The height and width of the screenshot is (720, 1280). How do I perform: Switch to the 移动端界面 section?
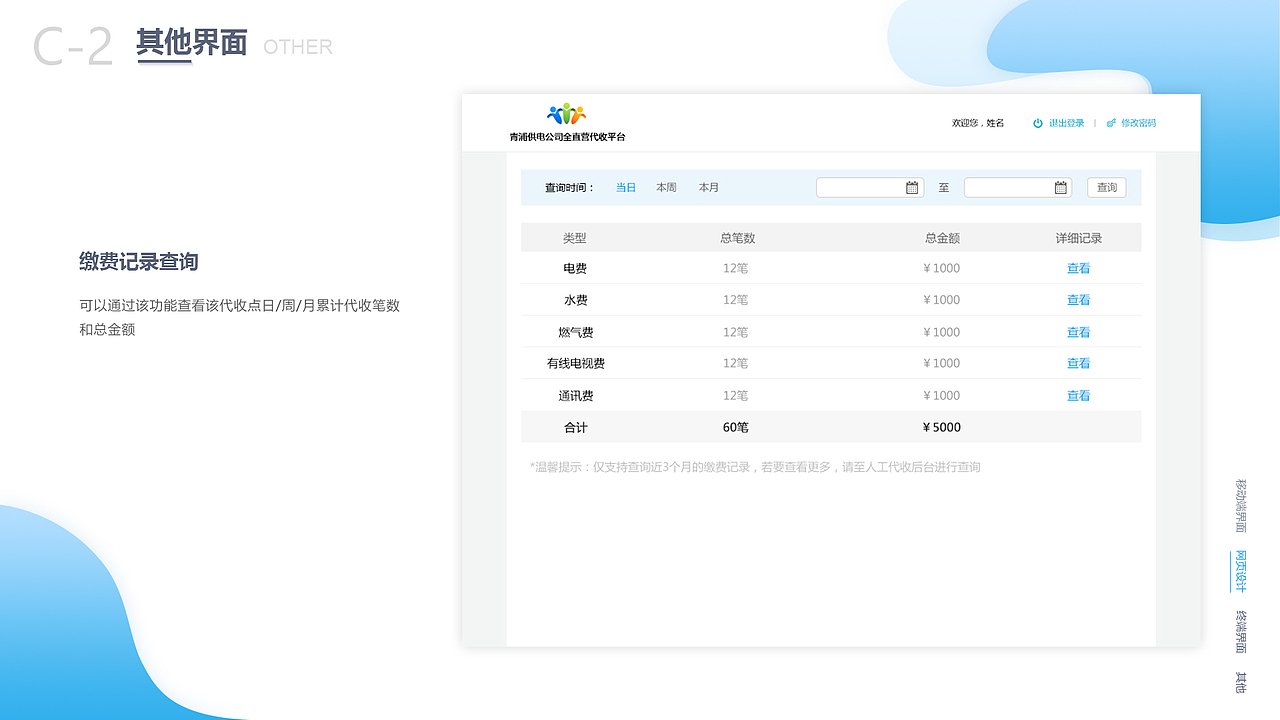click(1240, 505)
